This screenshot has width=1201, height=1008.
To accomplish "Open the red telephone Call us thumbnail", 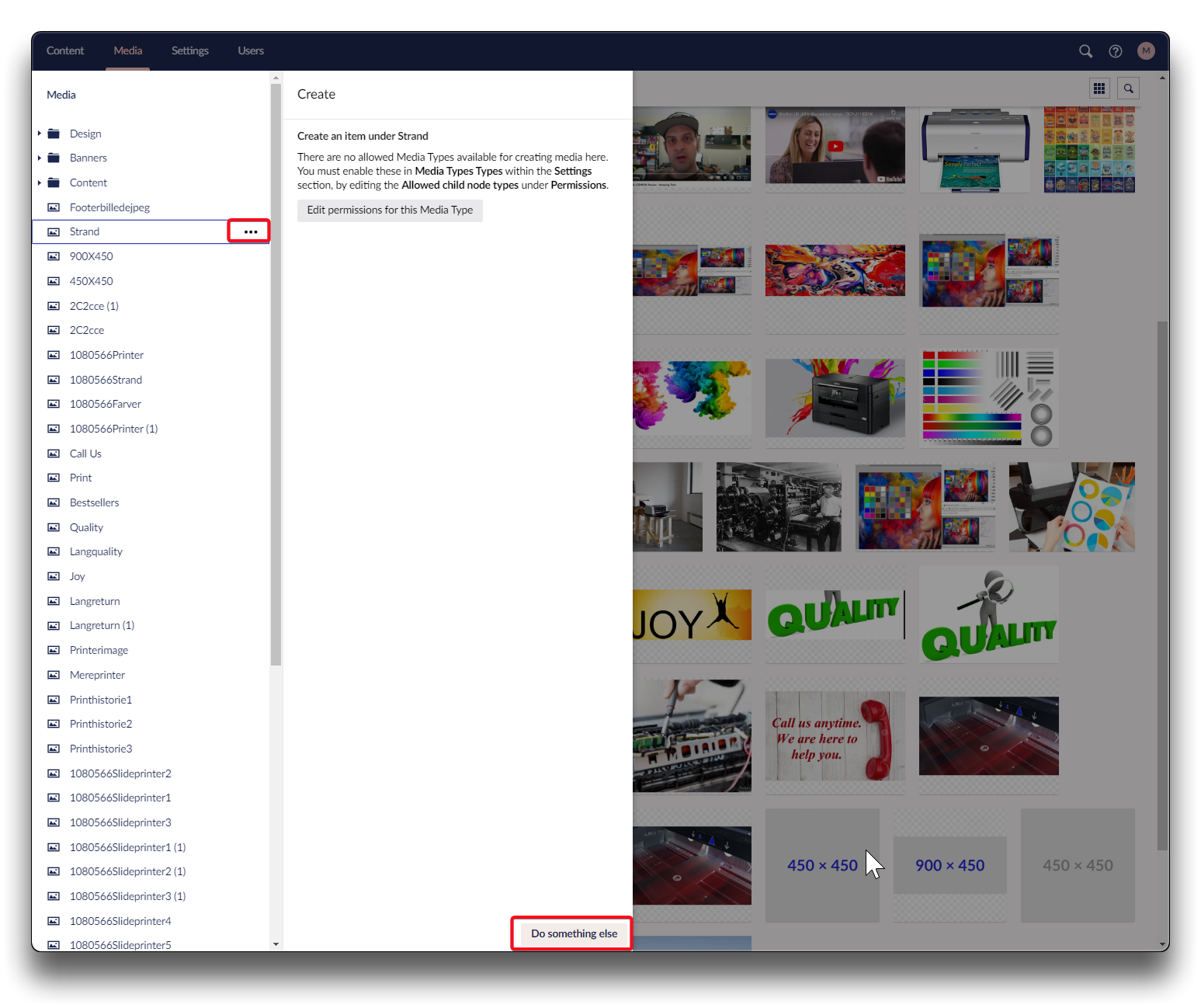I will 835,735.
